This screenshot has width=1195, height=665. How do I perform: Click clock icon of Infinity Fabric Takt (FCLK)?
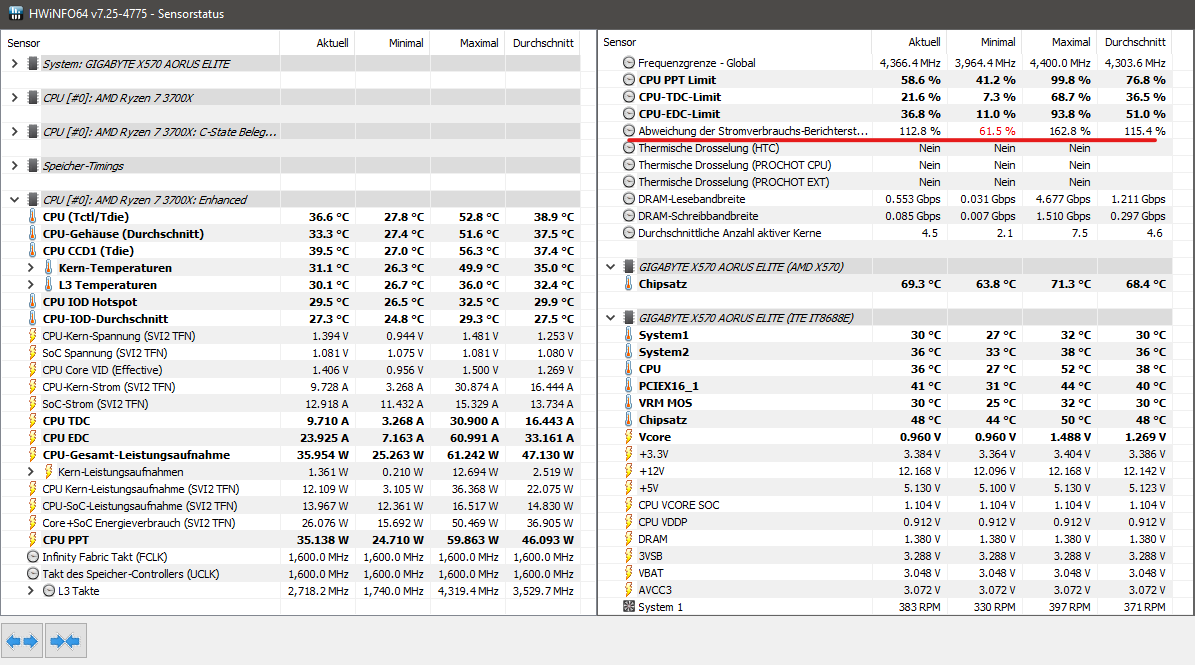pyautogui.click(x=33, y=557)
